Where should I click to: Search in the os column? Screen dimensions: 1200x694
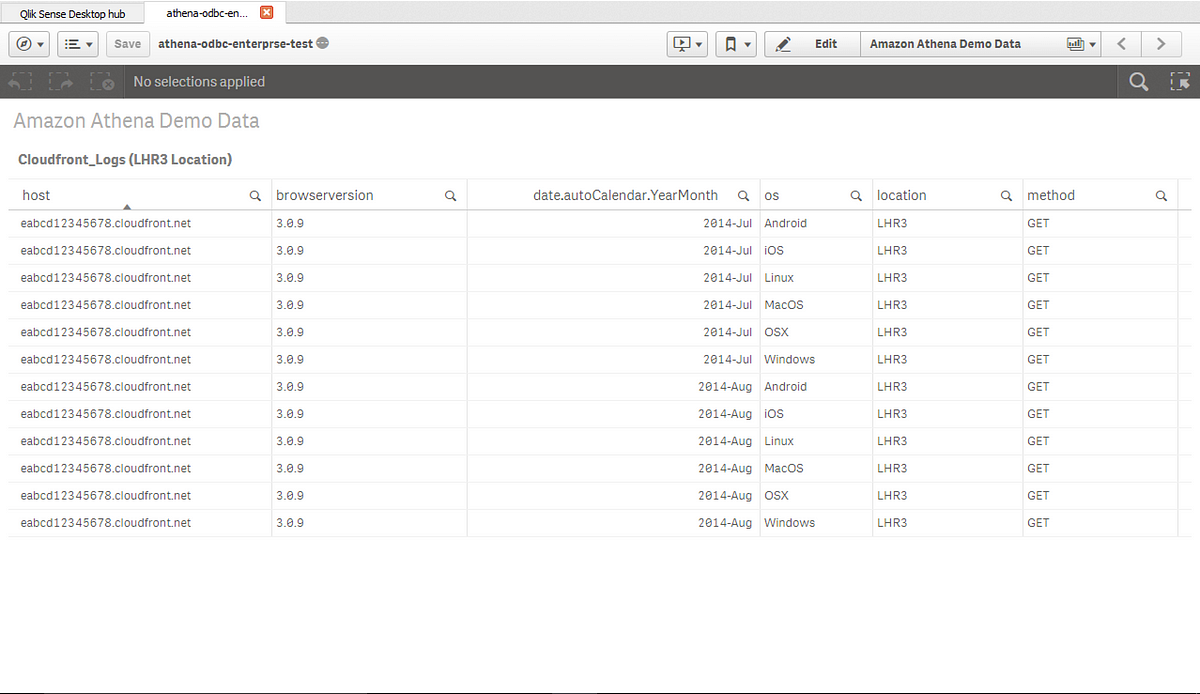(x=856, y=196)
